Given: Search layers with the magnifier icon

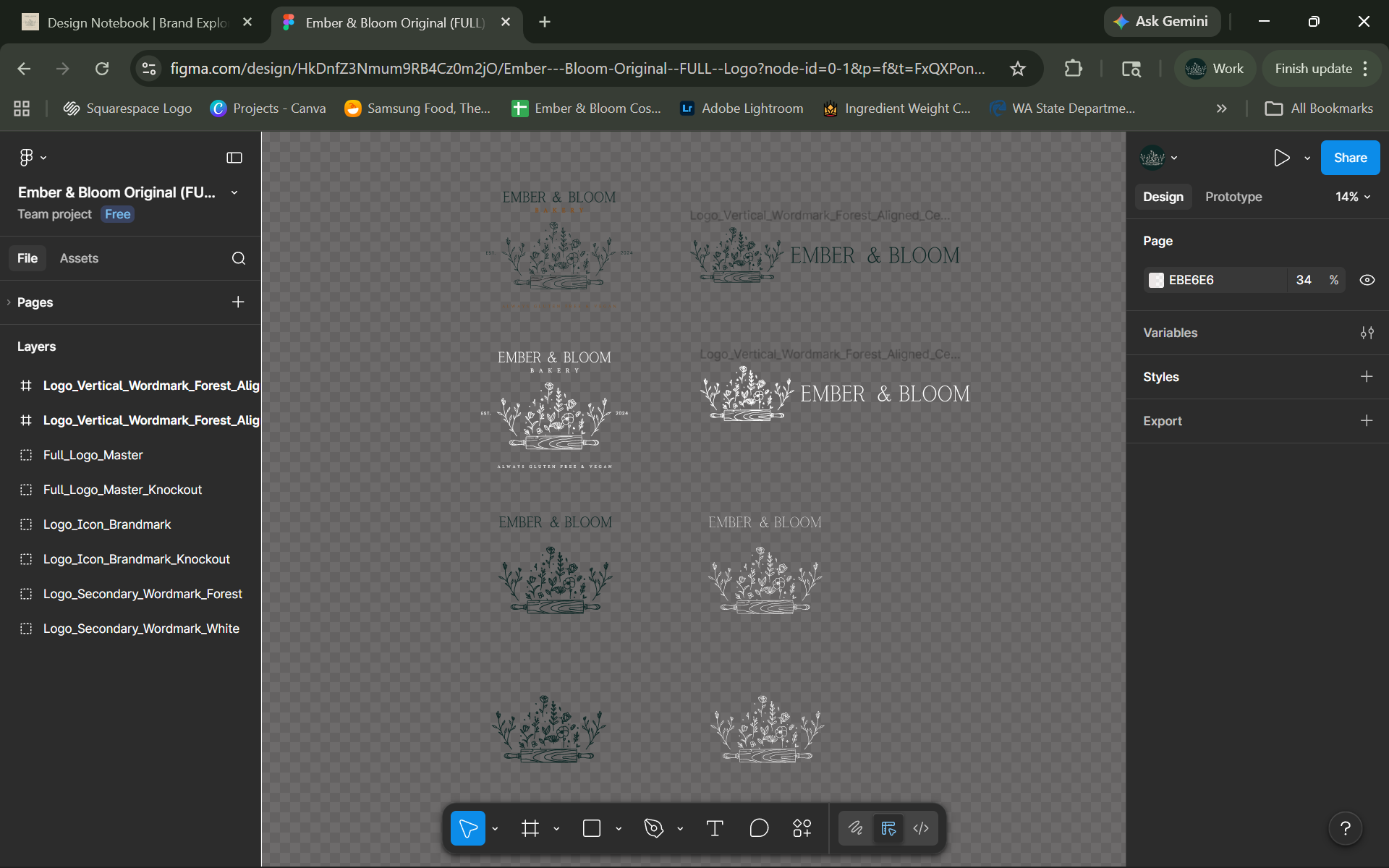Looking at the screenshot, I should pyautogui.click(x=239, y=258).
